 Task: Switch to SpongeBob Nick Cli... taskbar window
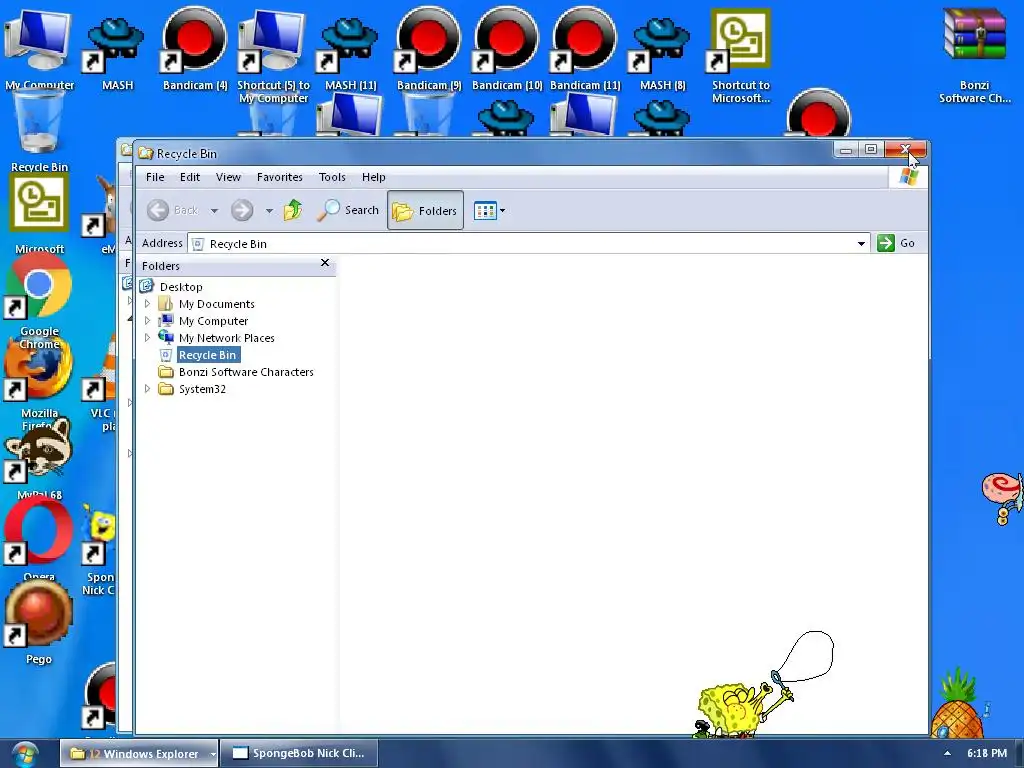298,753
